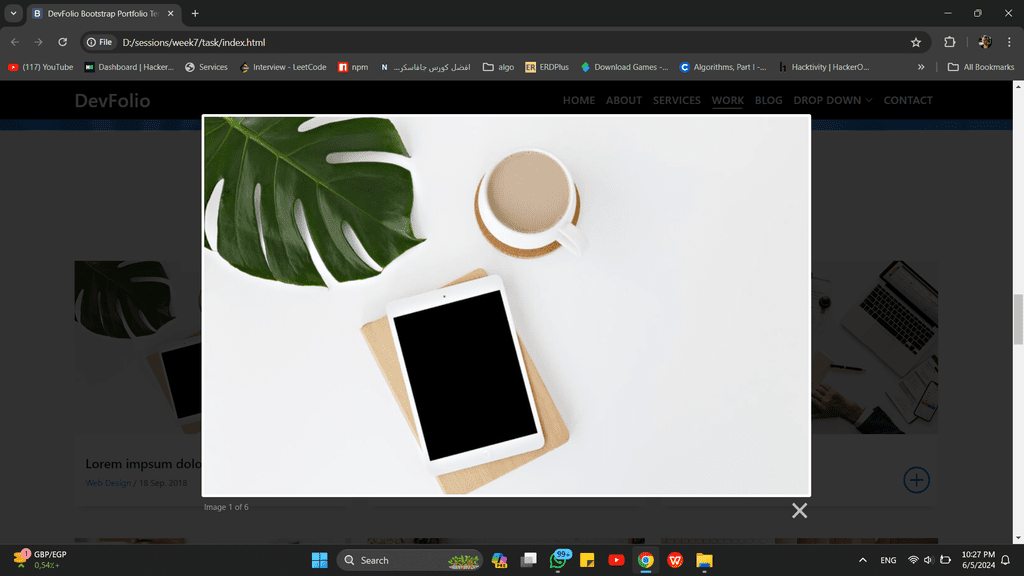
Task: Click the 'Image 1 of 6' caption
Action: tap(226, 507)
